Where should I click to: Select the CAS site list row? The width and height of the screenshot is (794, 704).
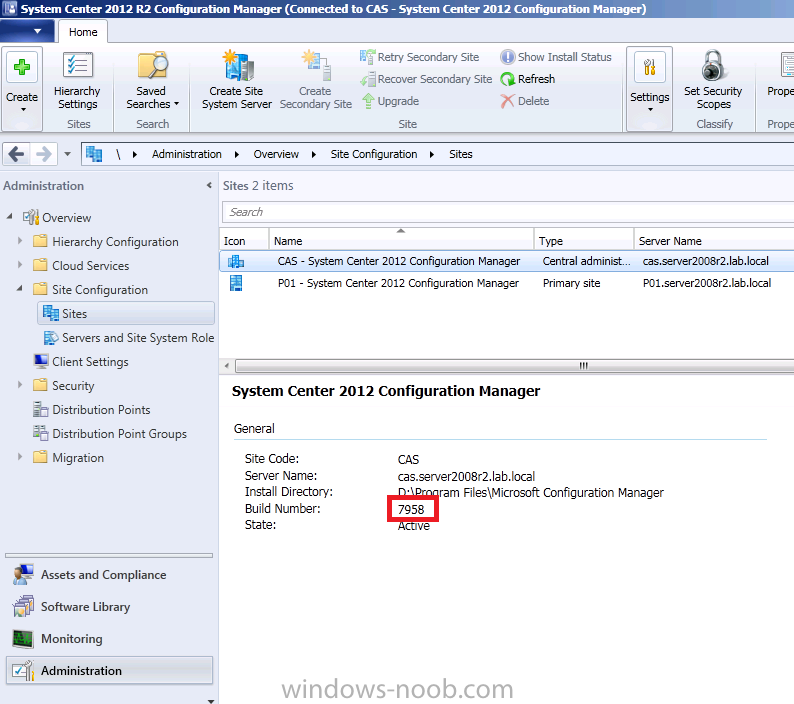[x=506, y=261]
